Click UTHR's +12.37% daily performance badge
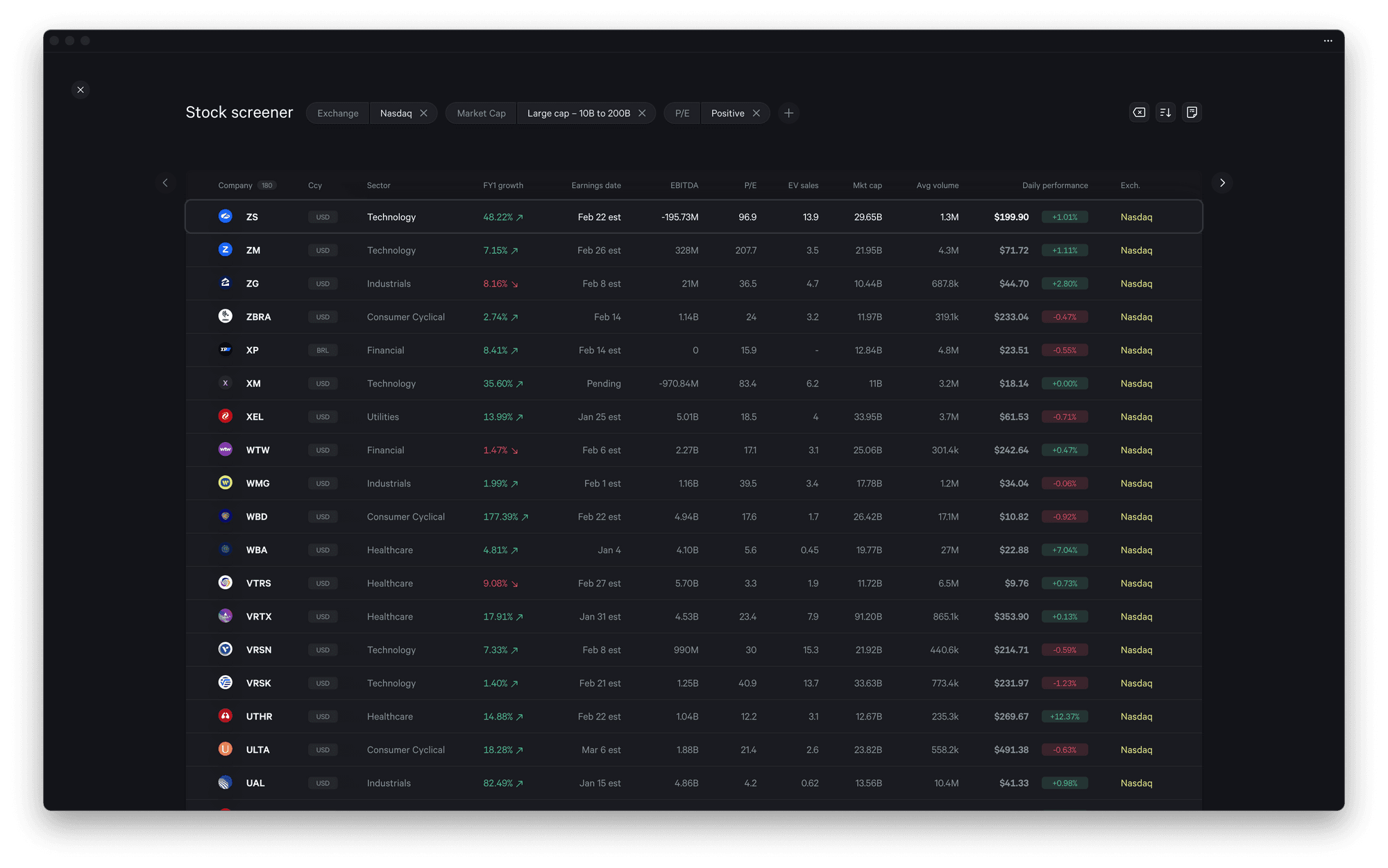Image resolution: width=1388 pixels, height=868 pixels. pos(1065,717)
